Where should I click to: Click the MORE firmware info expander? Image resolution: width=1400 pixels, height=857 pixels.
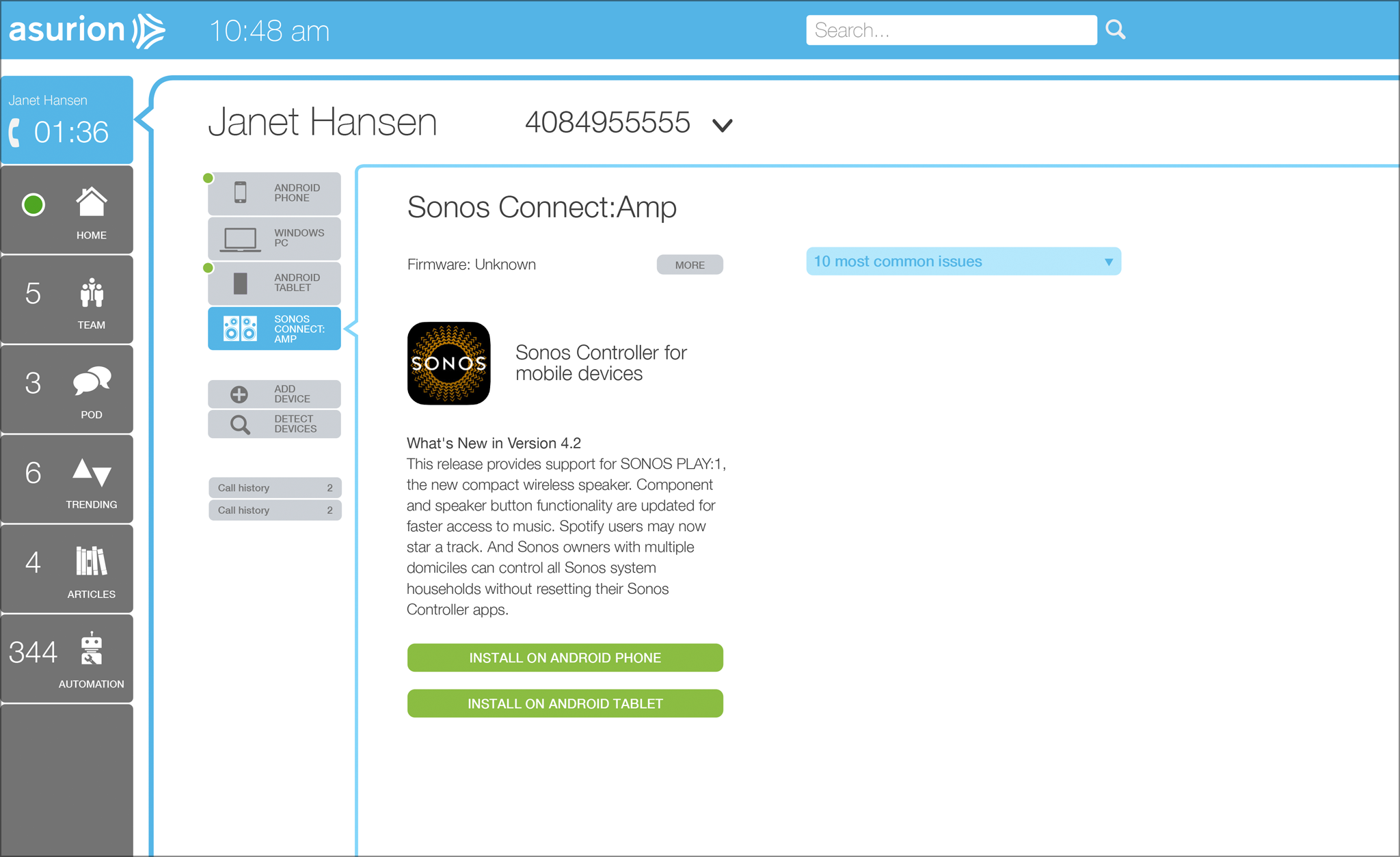pos(690,265)
